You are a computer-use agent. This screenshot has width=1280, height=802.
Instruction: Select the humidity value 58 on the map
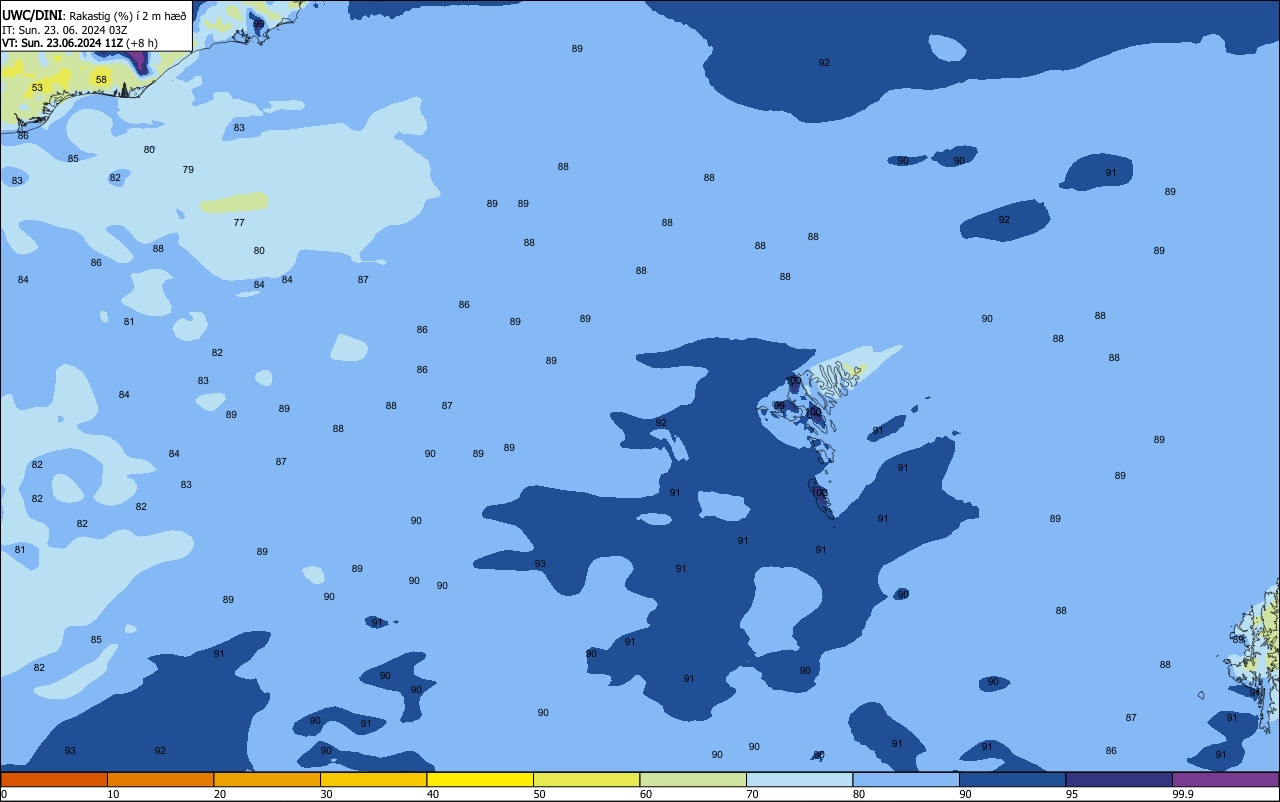(101, 79)
